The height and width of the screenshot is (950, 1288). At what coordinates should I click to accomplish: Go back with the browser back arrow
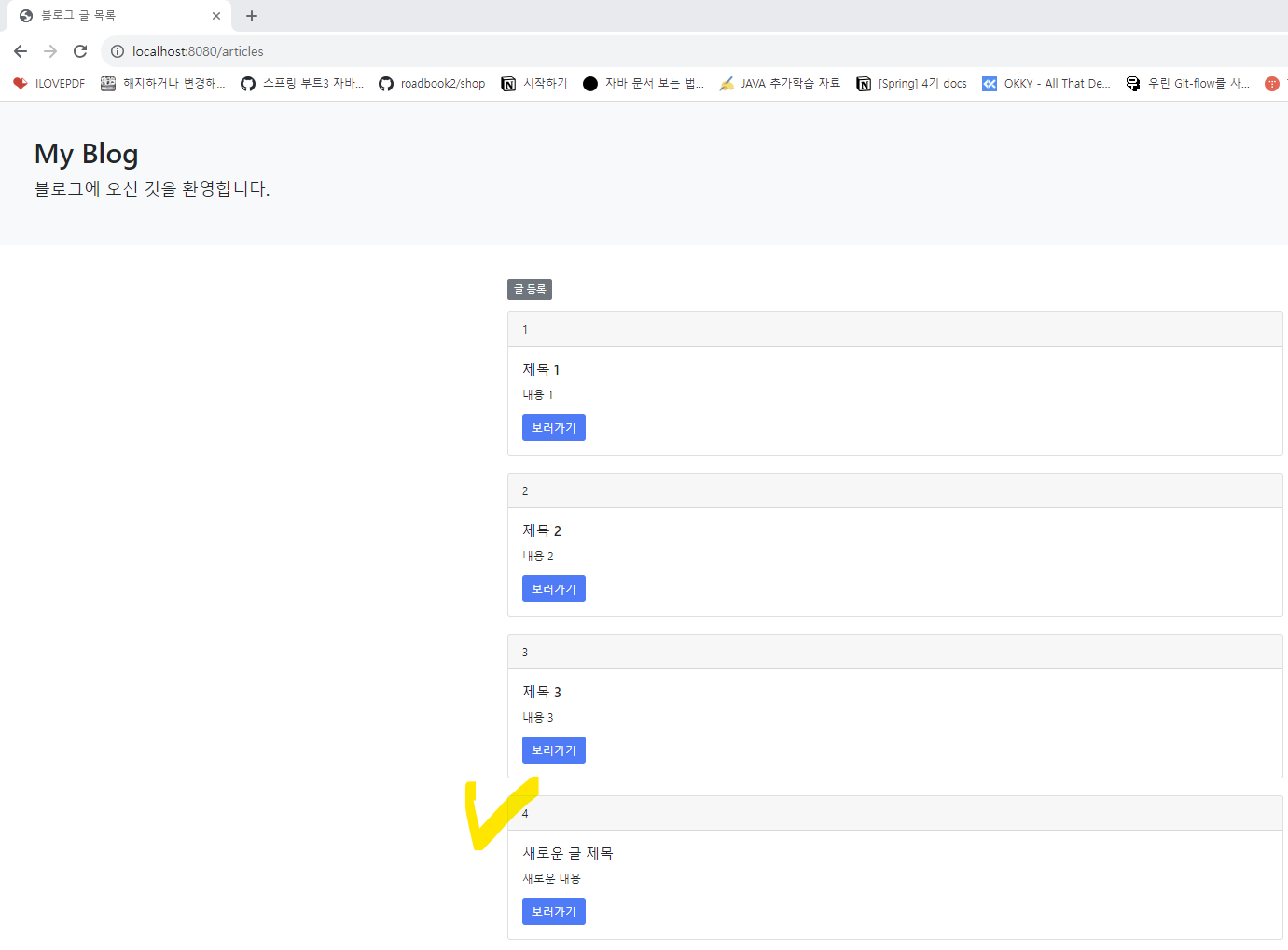(21, 51)
